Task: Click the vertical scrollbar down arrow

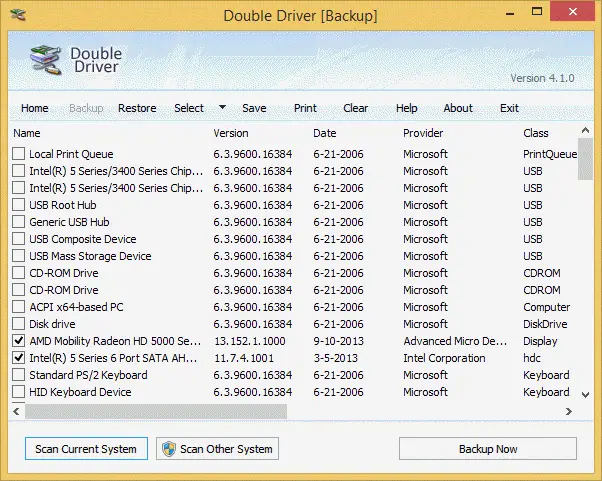Action: pyautogui.click(x=585, y=395)
